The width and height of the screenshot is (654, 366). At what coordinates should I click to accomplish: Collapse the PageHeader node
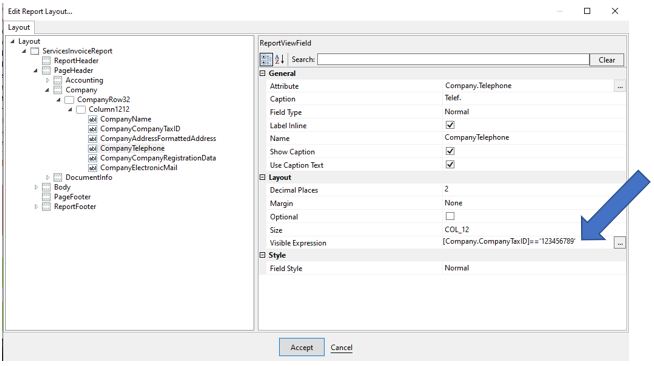click(36, 70)
